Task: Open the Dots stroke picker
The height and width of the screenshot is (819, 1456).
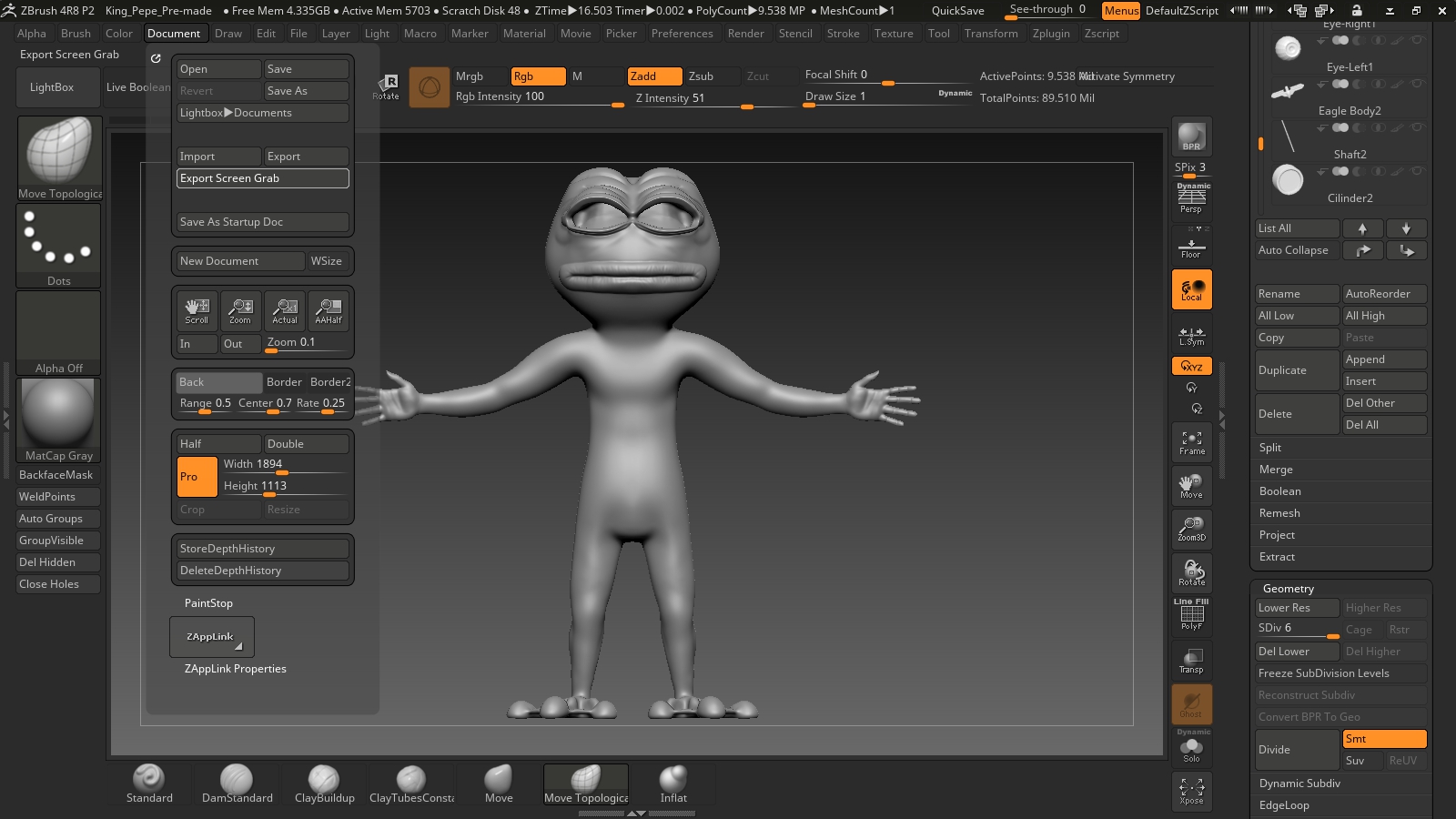Action: pos(58,246)
